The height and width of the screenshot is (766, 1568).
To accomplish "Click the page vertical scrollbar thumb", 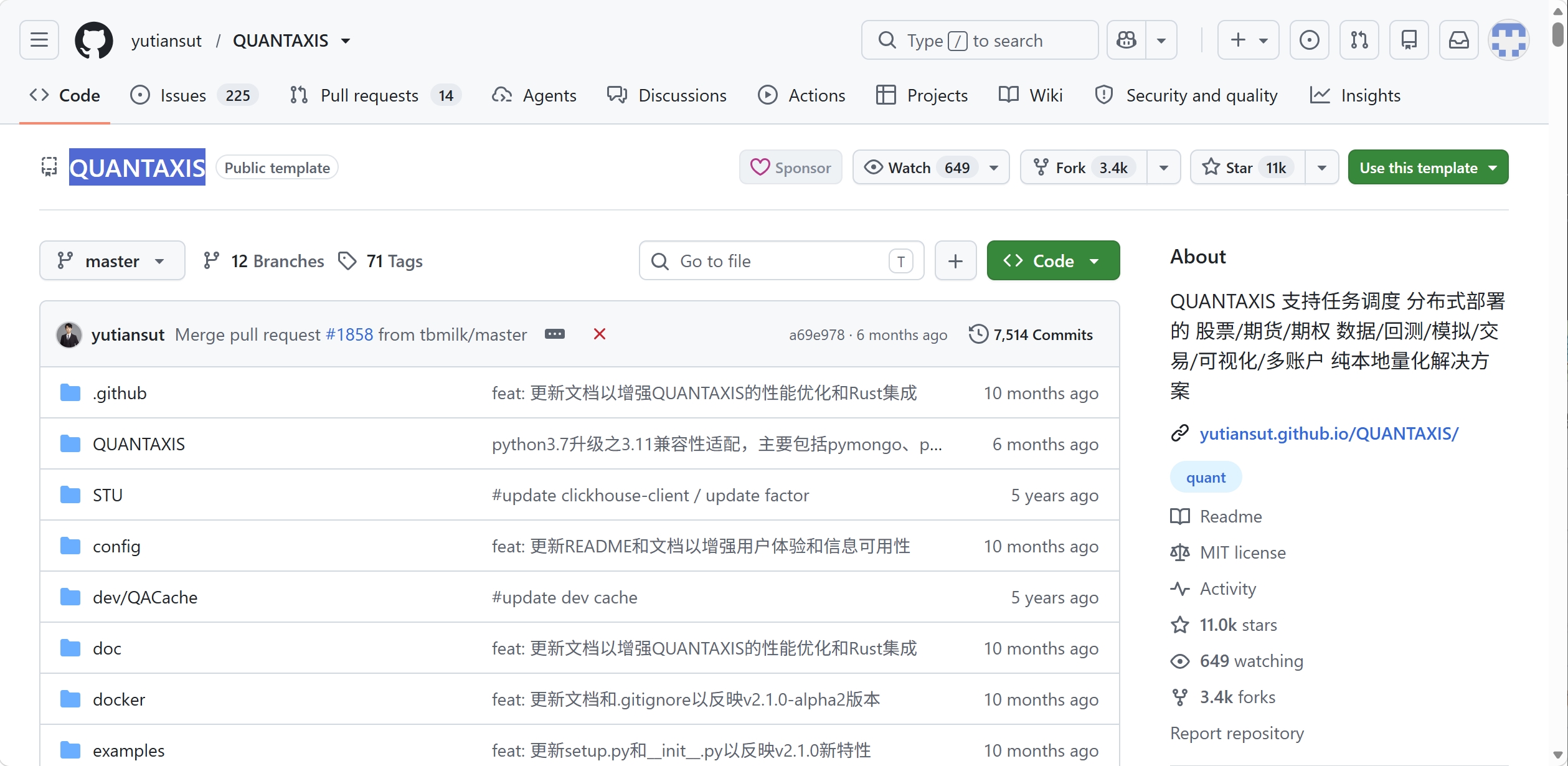I will (x=1557, y=34).
